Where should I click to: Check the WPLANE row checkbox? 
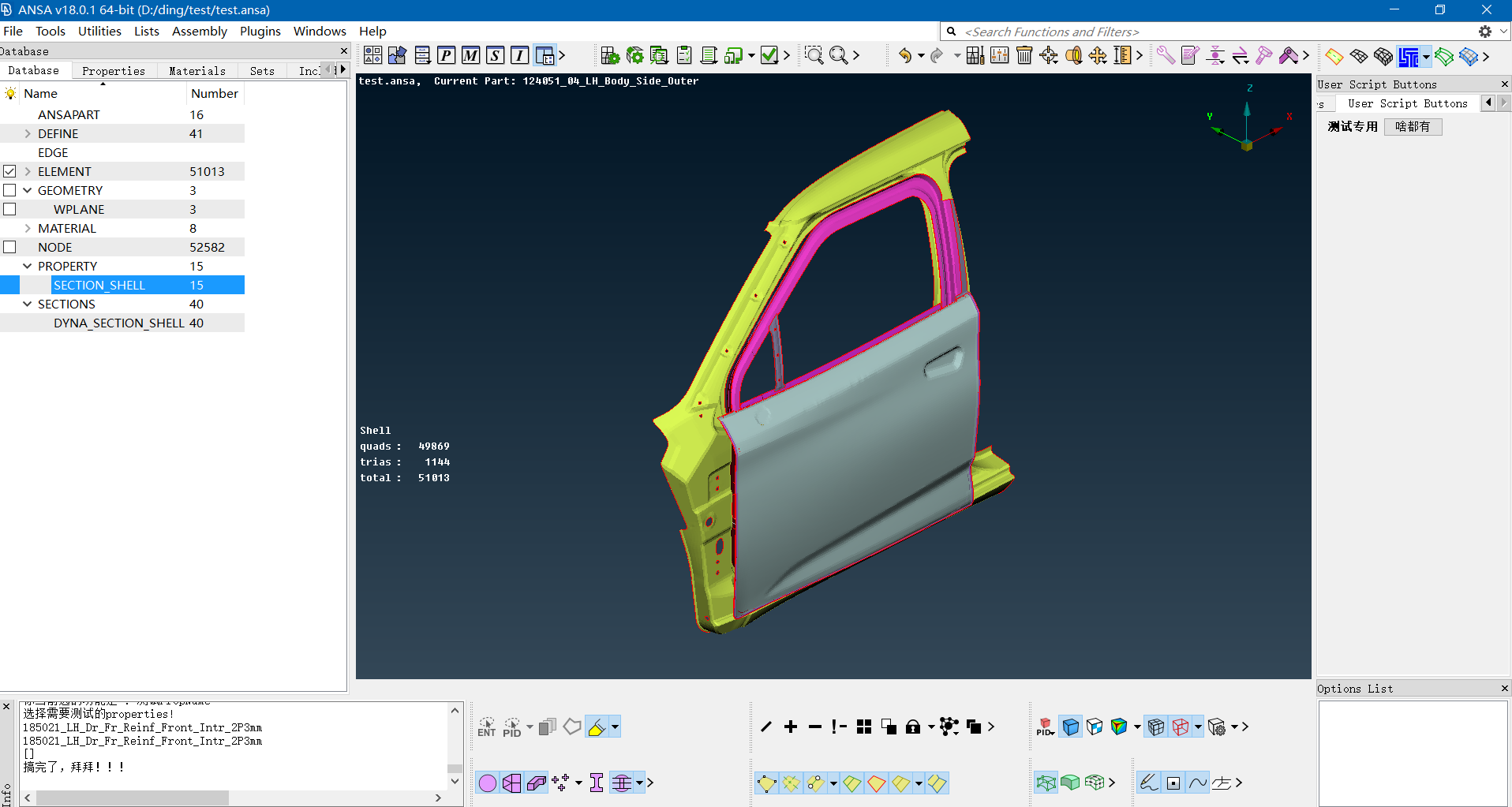9,209
